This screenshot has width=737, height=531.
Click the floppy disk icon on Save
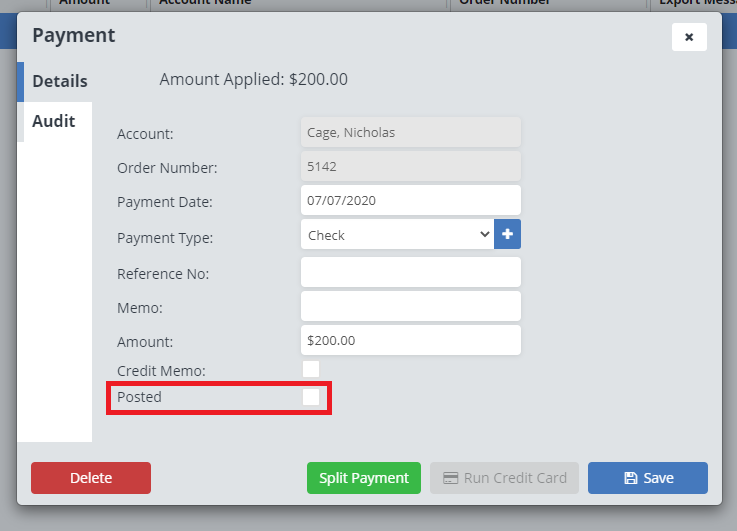tap(630, 478)
